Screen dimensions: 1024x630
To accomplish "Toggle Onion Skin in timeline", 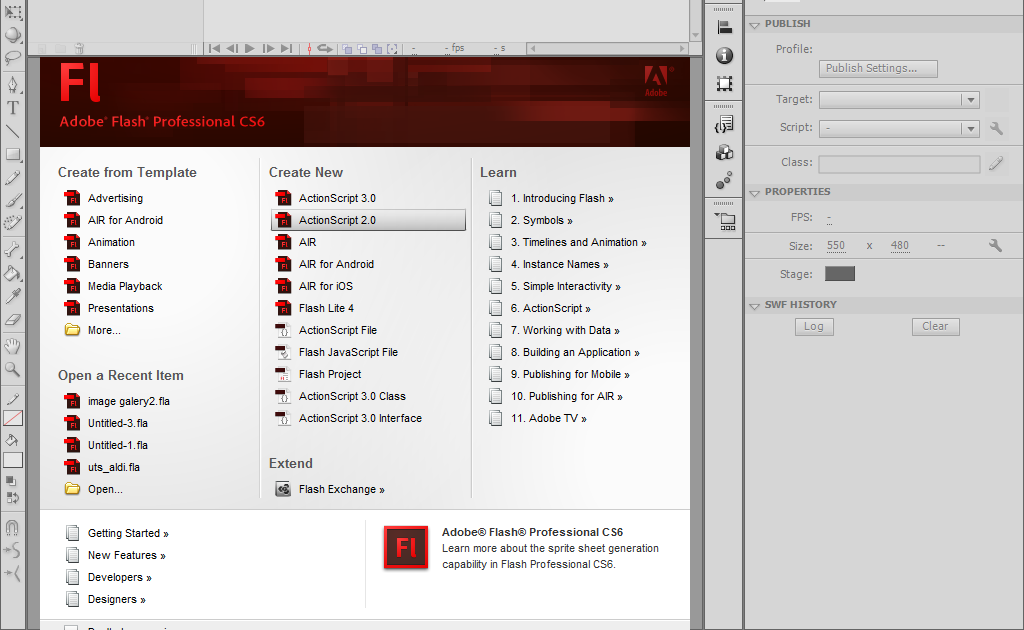I will point(347,48).
